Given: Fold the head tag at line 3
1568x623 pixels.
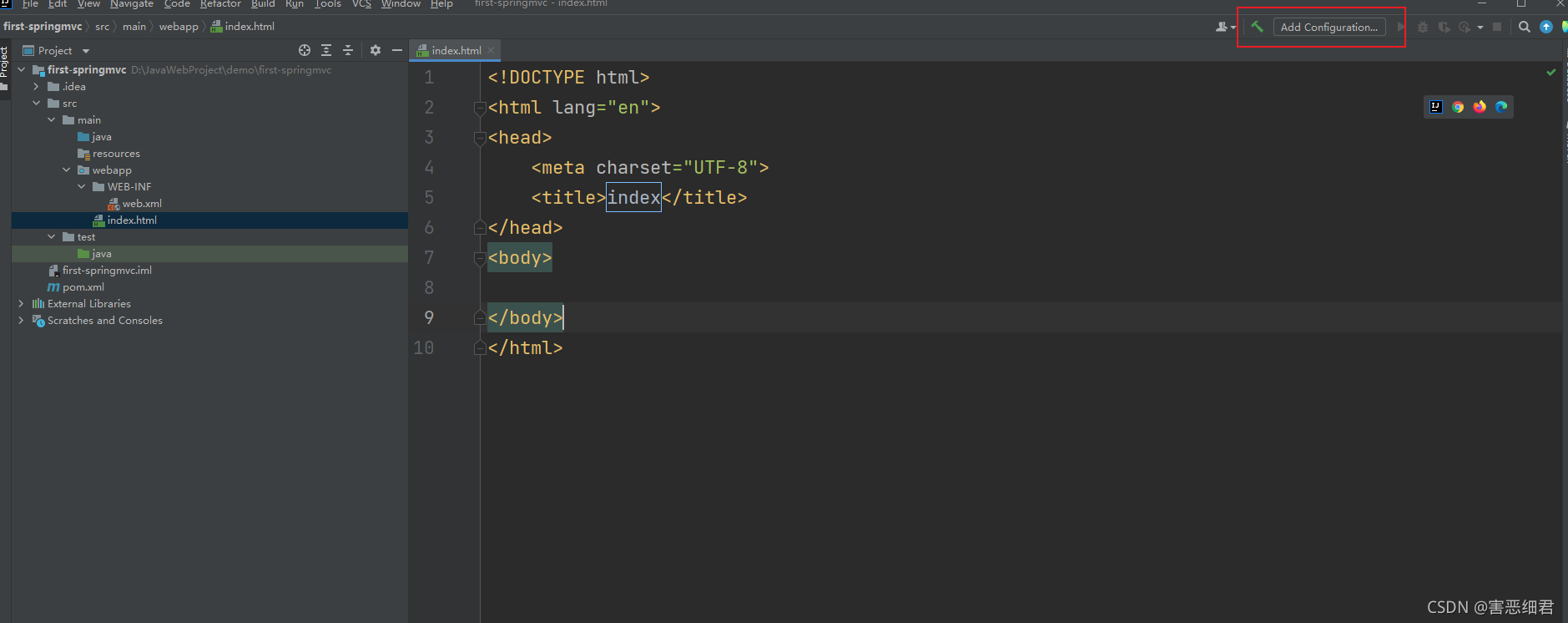Looking at the screenshot, I should click(480, 138).
